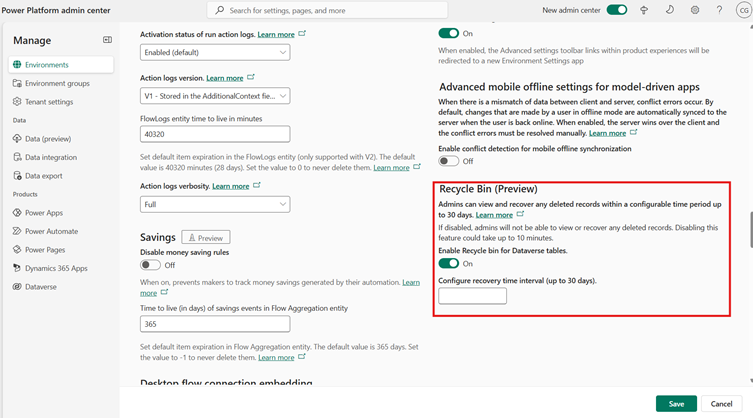Click the Data (preview) icon
This screenshot has height=418, width=753.
(17, 138)
